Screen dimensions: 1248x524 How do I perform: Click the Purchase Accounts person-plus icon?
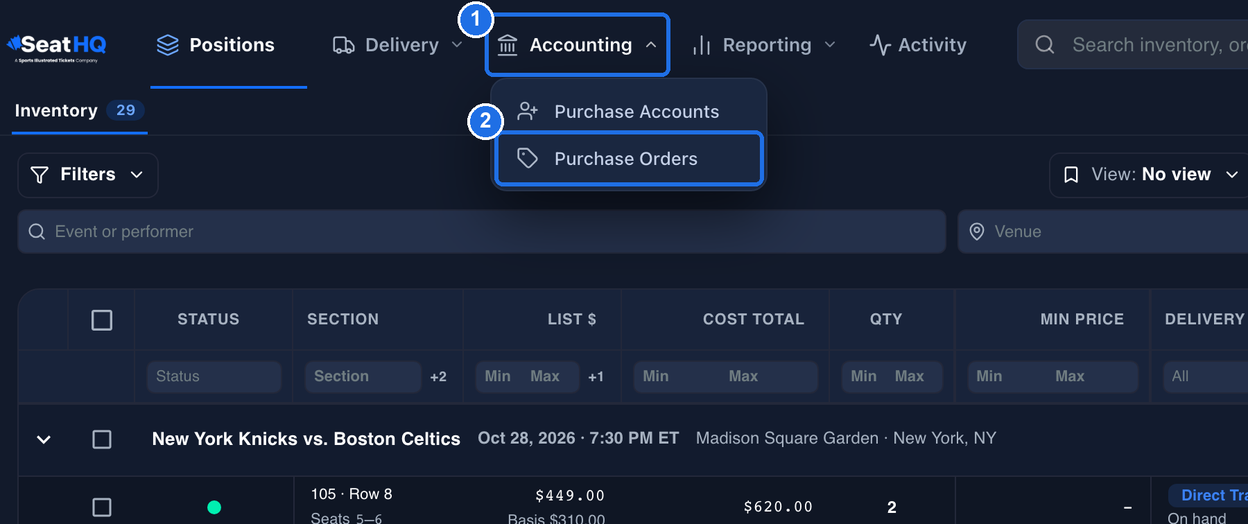coord(527,111)
